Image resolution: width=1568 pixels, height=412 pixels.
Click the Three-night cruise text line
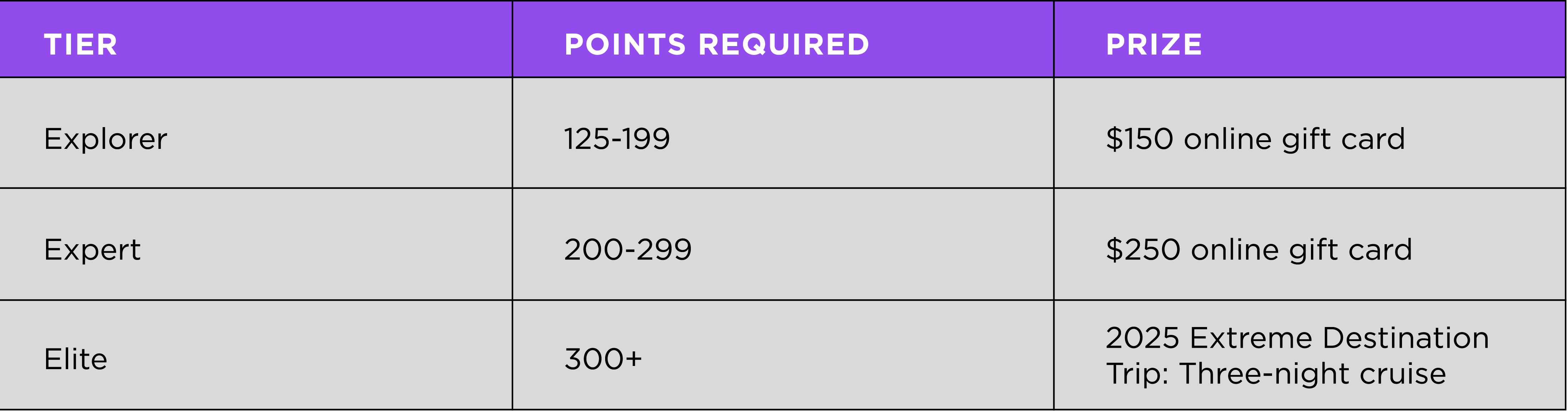(1312, 374)
